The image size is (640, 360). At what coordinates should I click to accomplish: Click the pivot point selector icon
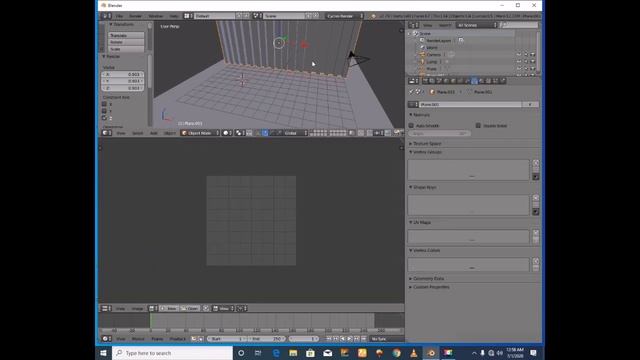coord(239,133)
